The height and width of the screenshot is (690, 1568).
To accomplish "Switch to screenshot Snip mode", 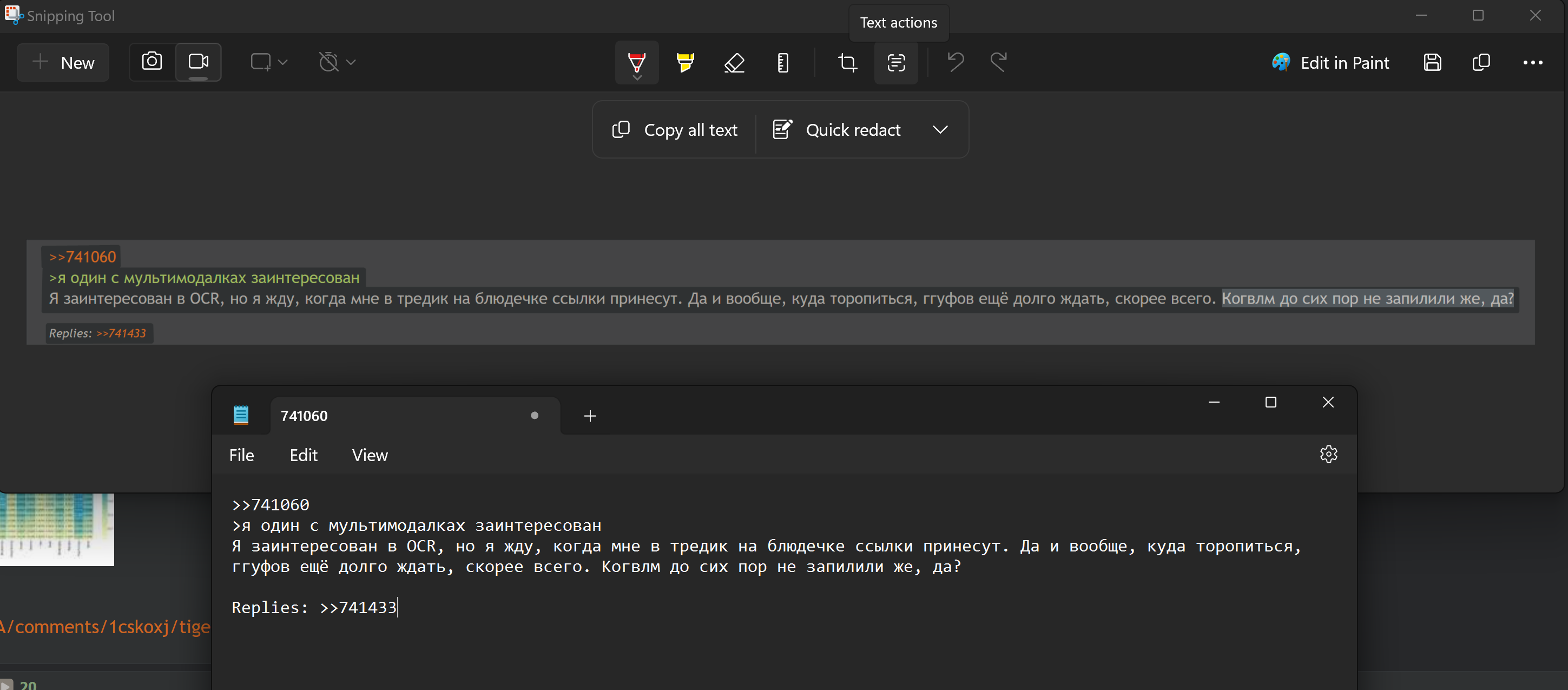I will tap(152, 62).
